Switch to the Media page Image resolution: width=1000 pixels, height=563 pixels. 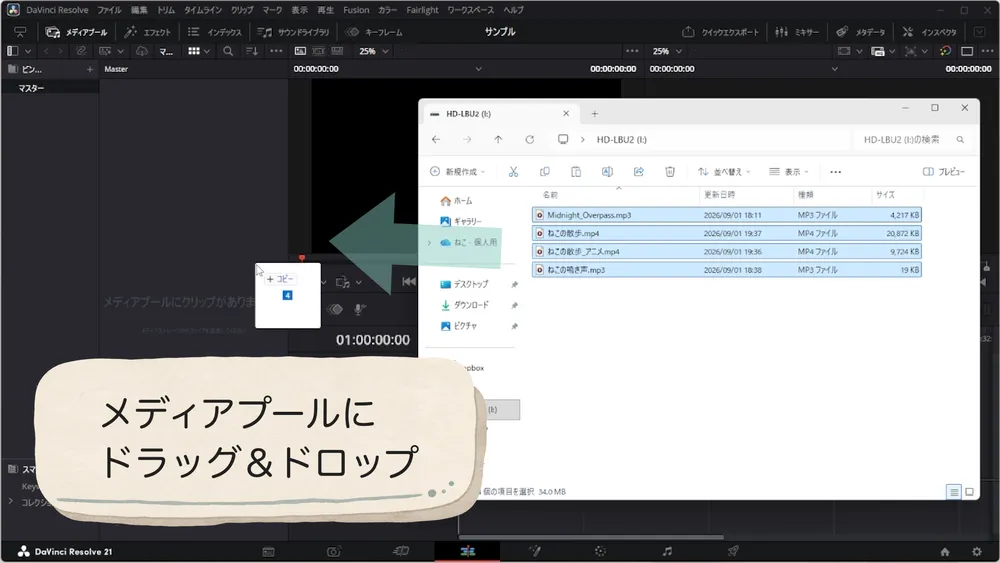(268, 552)
